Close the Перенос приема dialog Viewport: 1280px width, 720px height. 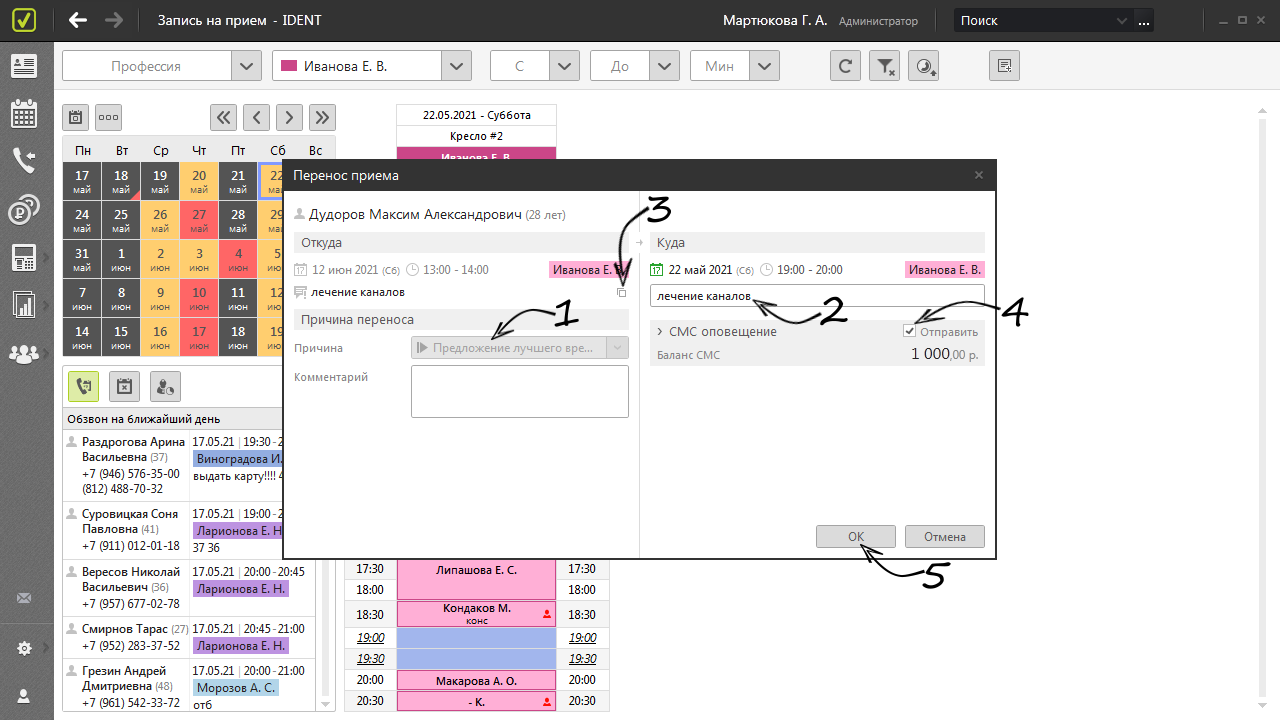[x=980, y=175]
